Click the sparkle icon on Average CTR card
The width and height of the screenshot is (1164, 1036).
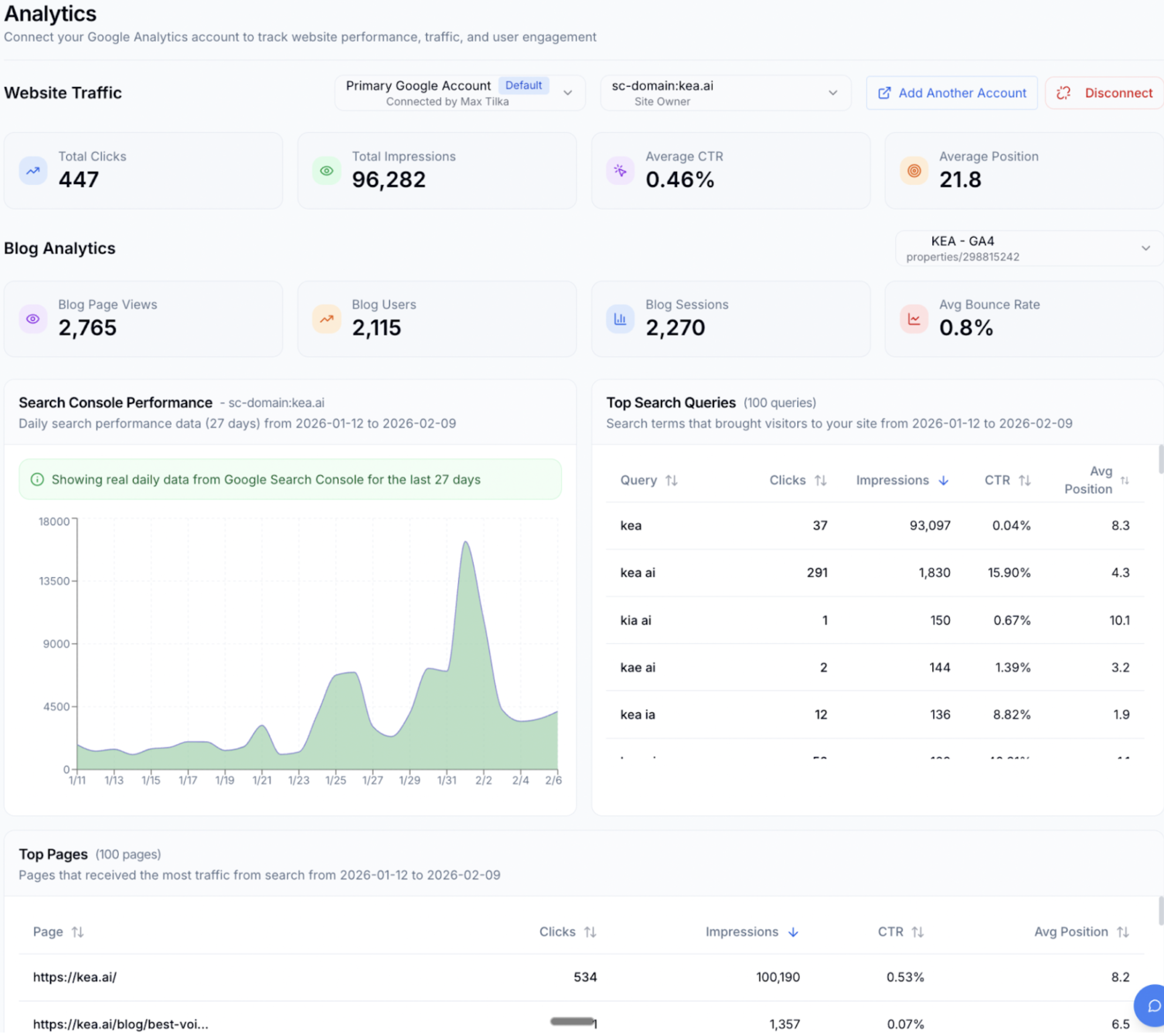coord(620,171)
